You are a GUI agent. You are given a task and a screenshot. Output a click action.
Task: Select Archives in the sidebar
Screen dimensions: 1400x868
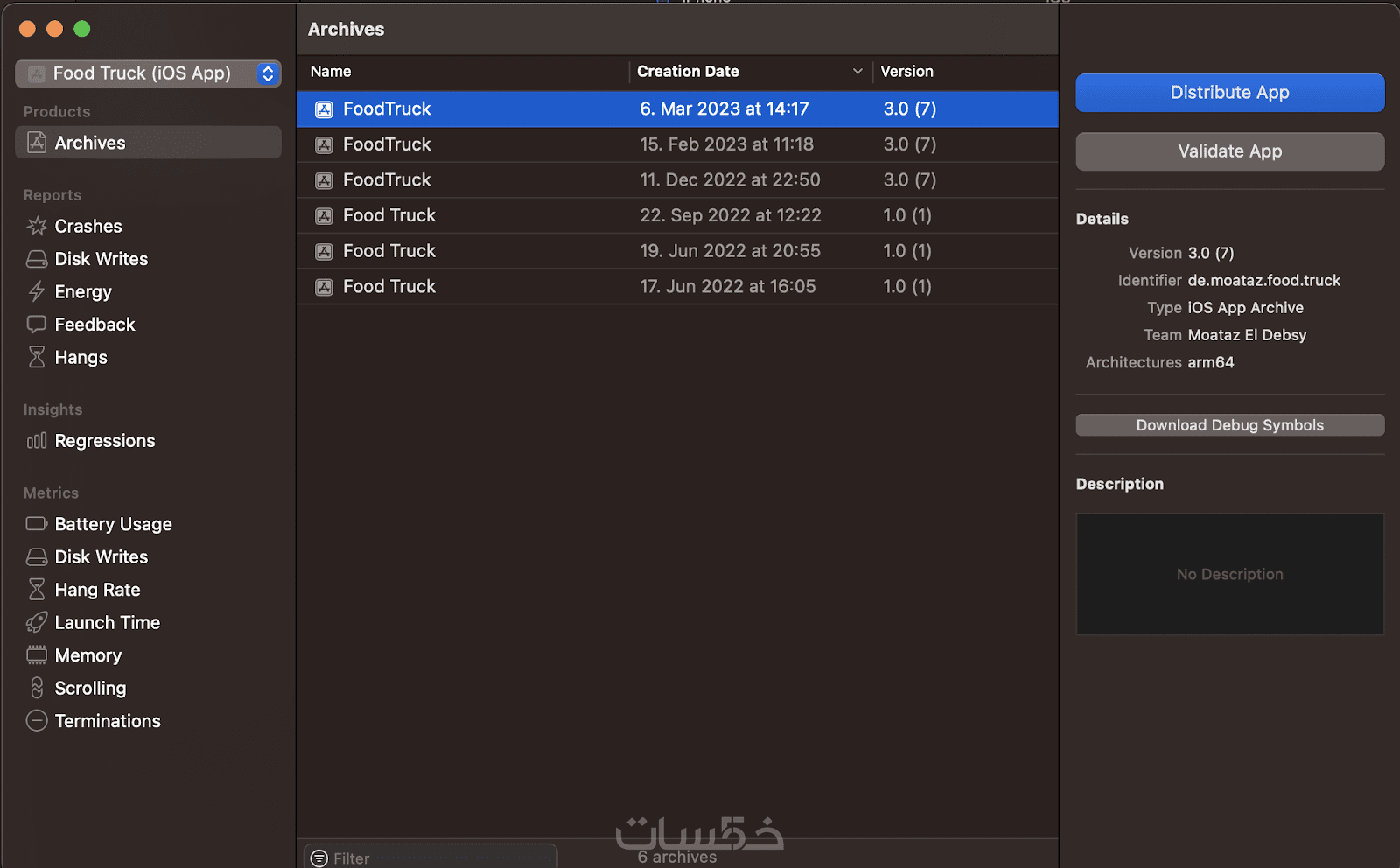click(148, 143)
